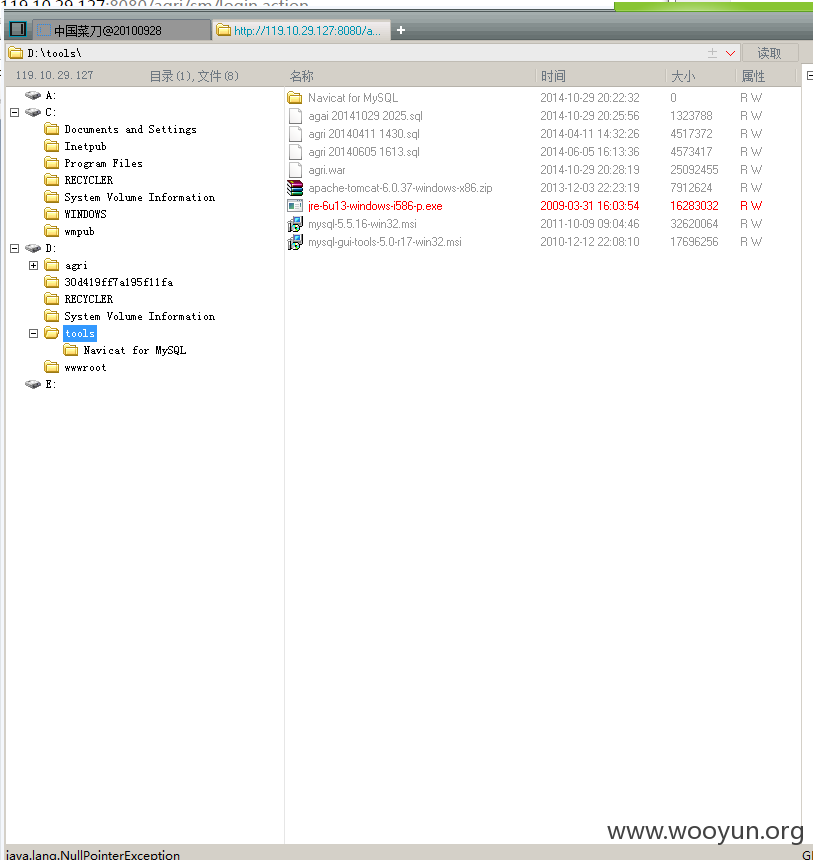
Task: Click the wwwroot folder icon
Action: pos(52,367)
